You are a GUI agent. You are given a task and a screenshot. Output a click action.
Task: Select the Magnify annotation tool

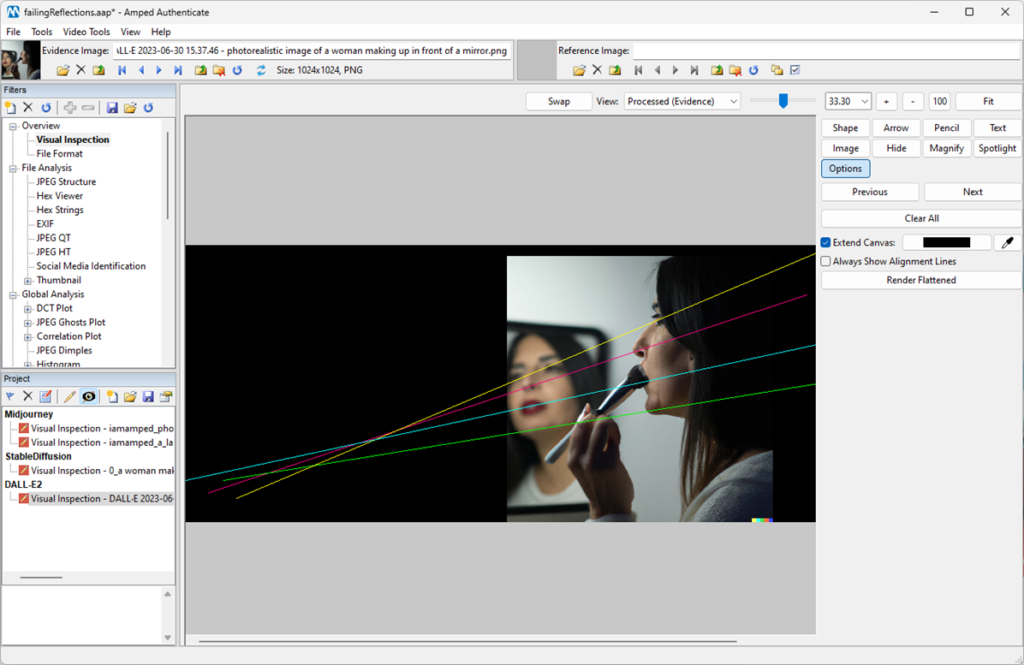click(946, 148)
